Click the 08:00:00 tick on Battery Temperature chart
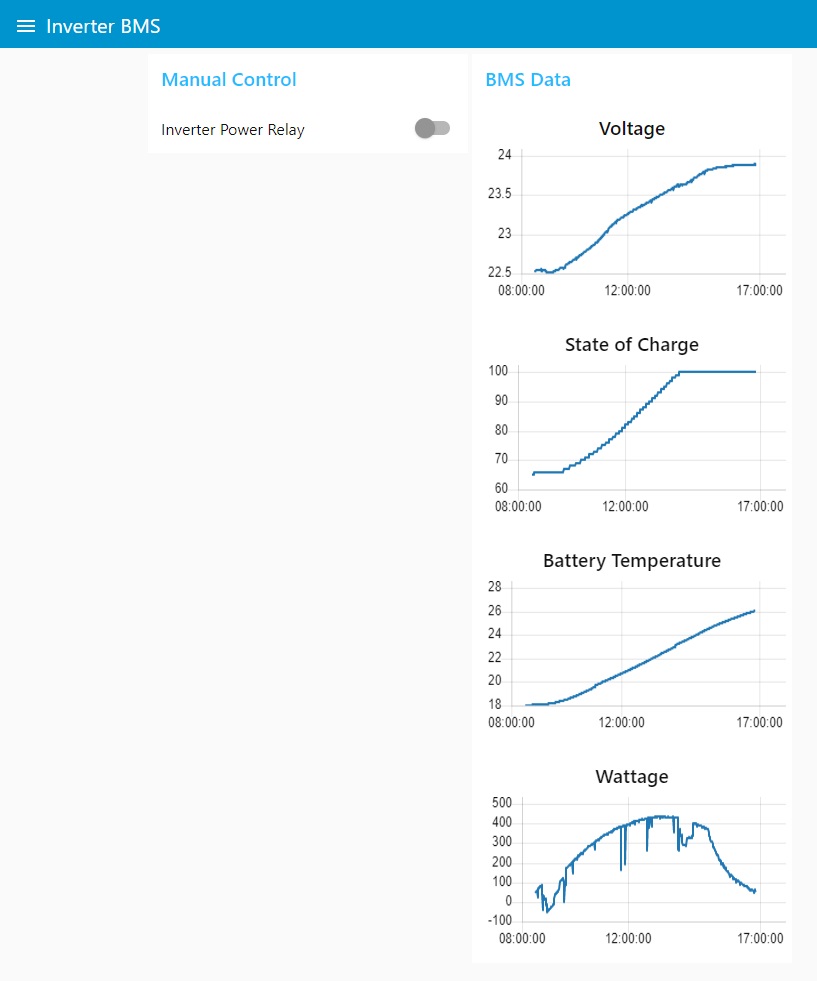This screenshot has width=817, height=981. [x=511, y=723]
